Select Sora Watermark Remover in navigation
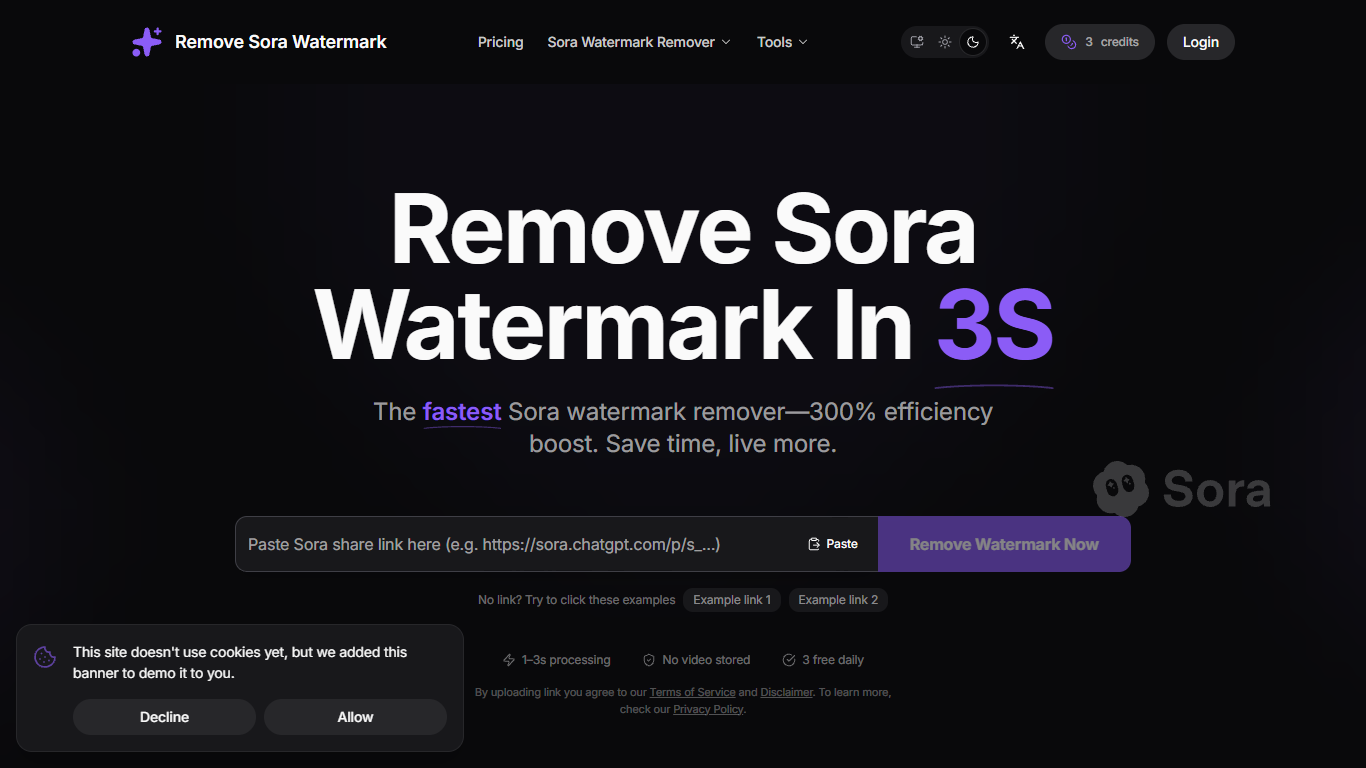 (631, 42)
